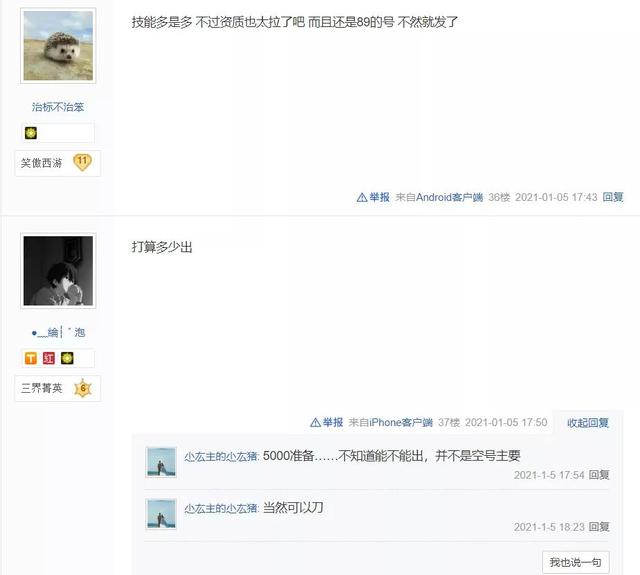Visit user 治标不治笨's profile

pyautogui.click(x=58, y=107)
